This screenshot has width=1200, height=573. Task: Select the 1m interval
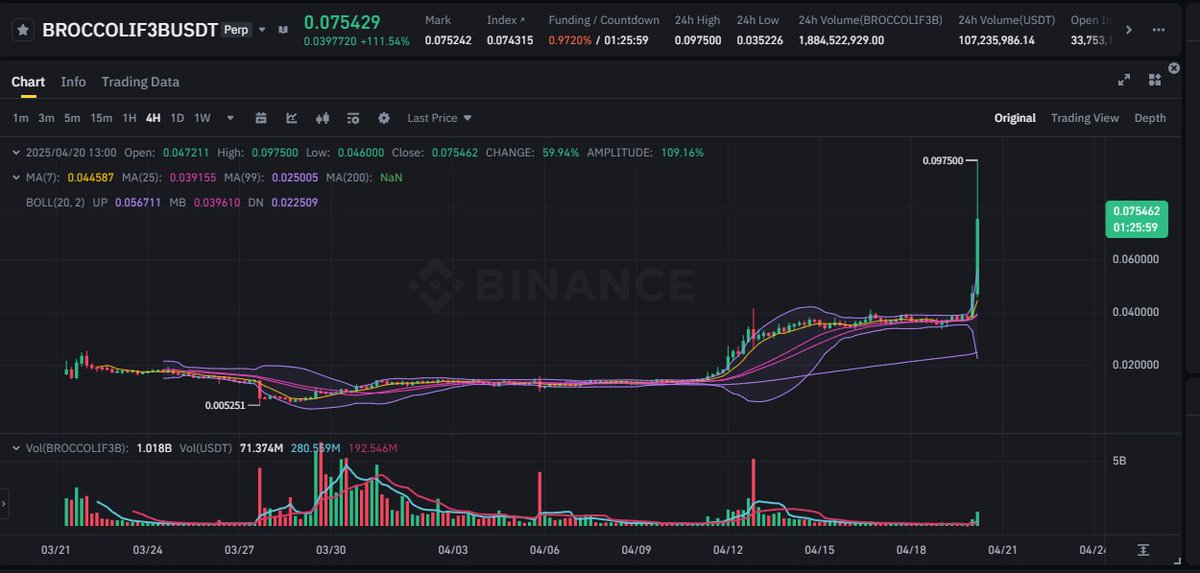20,118
